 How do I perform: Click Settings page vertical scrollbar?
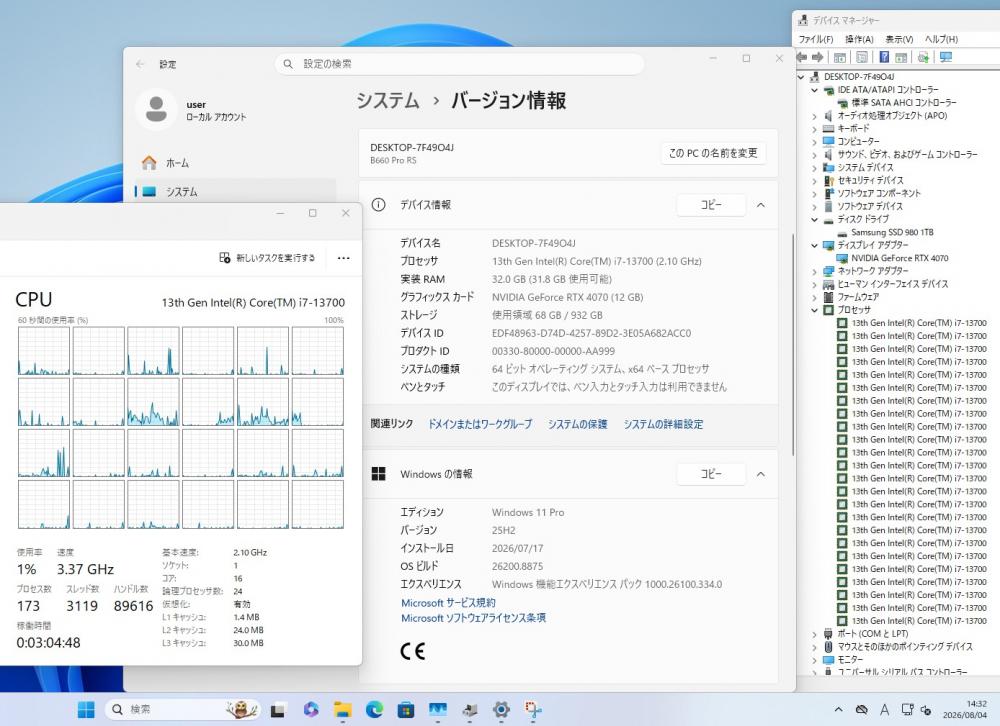[x=793, y=344]
